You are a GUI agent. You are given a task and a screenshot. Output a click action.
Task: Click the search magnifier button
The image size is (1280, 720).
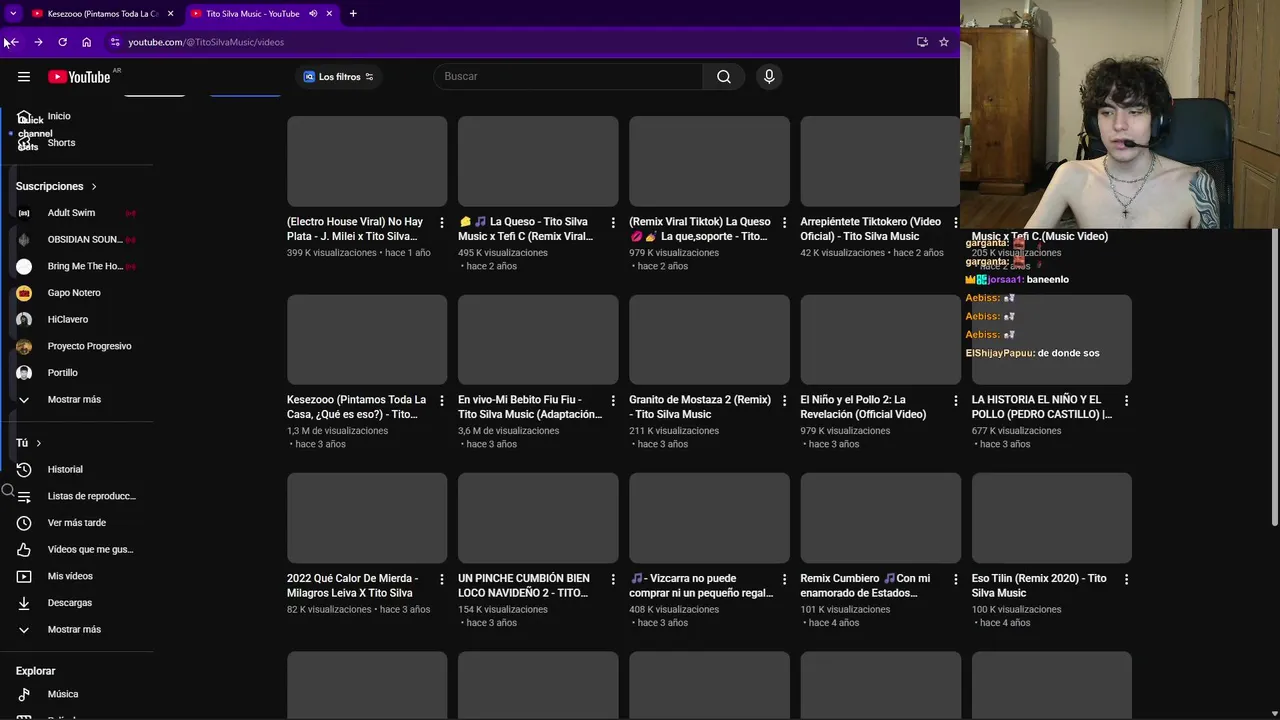pos(724,76)
